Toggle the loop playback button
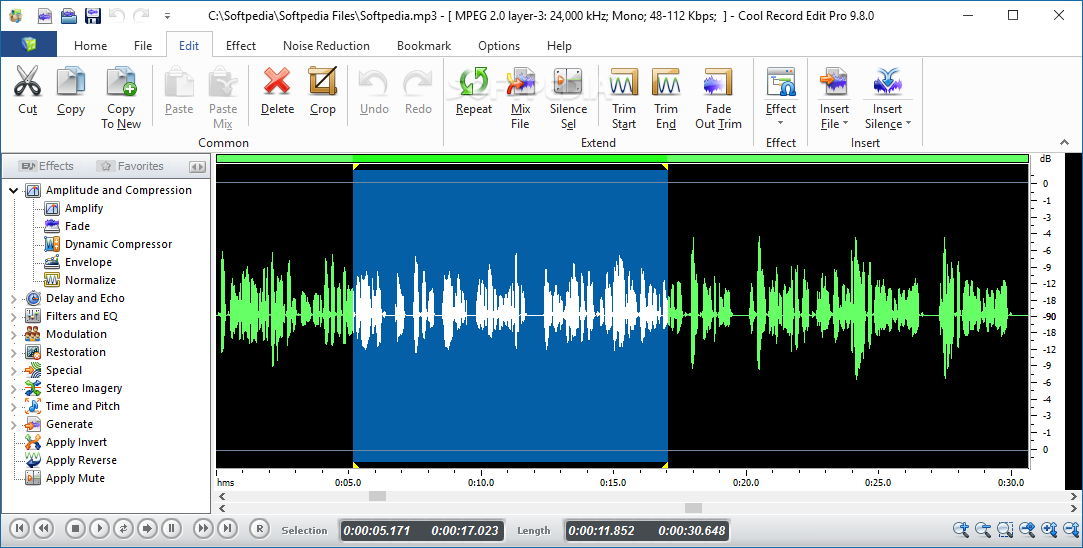The width and height of the screenshot is (1083, 548). [123, 529]
